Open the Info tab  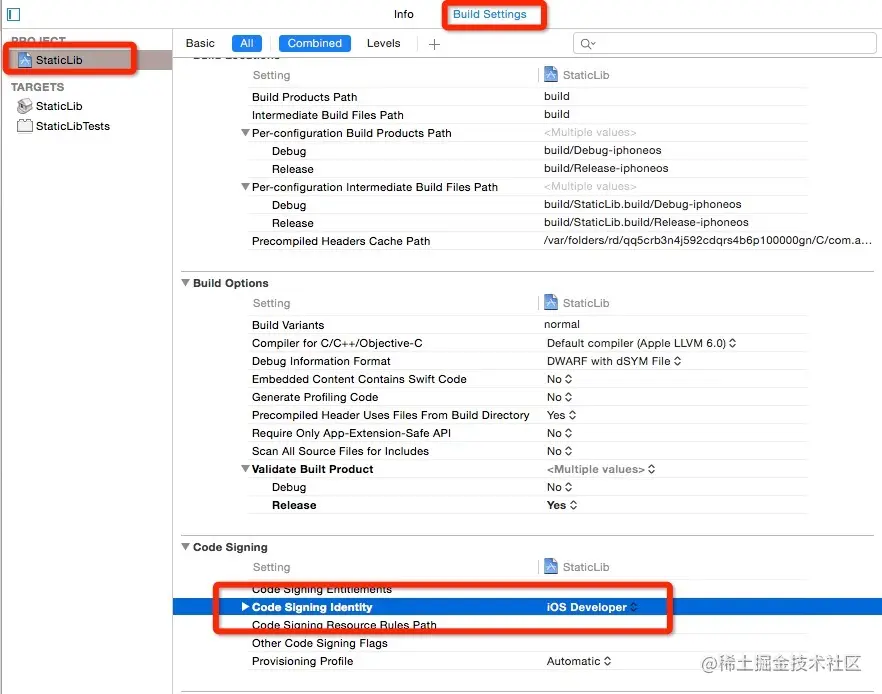403,14
